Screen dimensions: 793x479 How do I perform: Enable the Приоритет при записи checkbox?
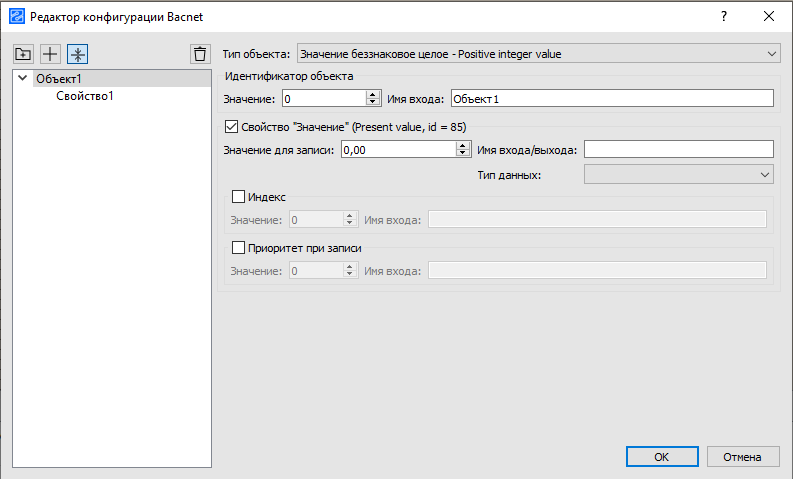tap(238, 247)
